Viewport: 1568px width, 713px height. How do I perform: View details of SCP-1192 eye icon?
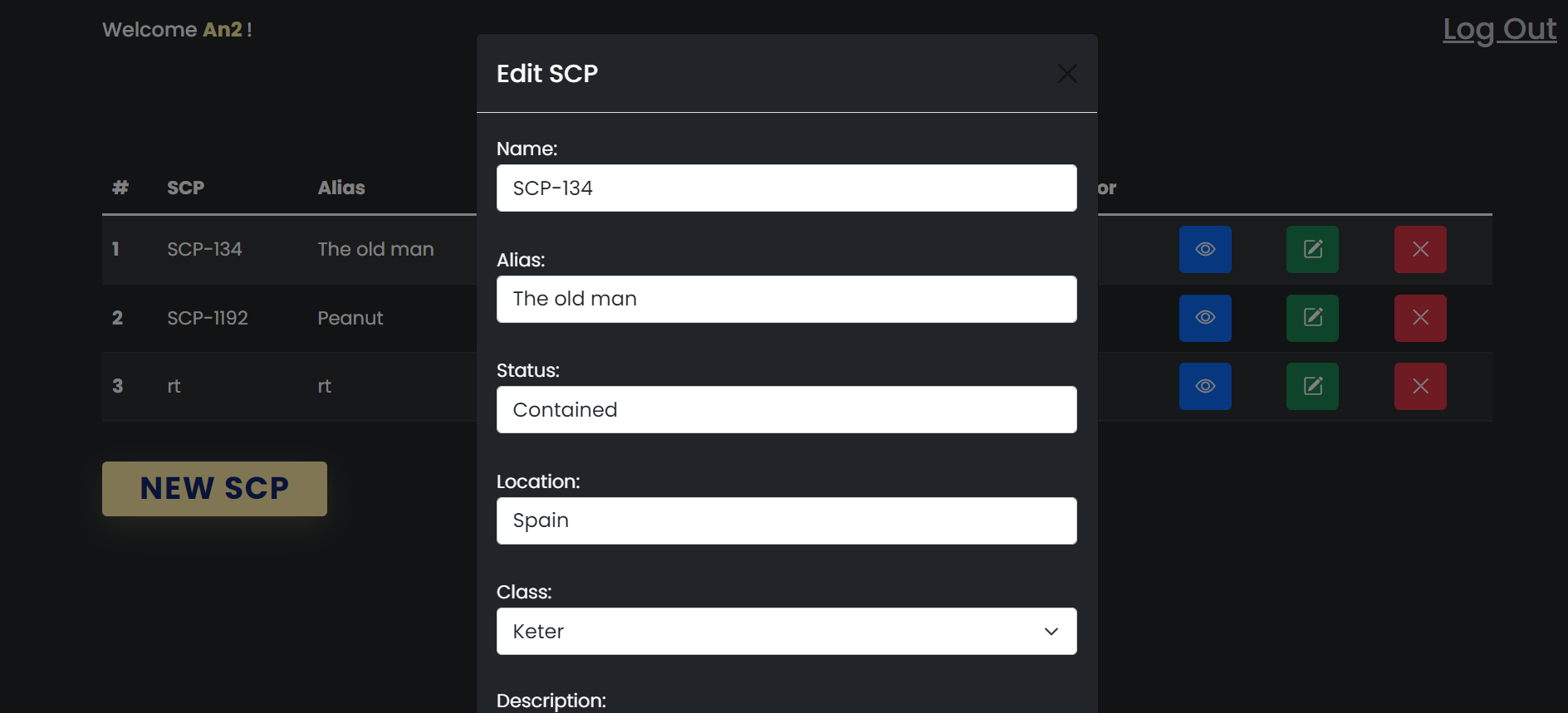point(1205,318)
